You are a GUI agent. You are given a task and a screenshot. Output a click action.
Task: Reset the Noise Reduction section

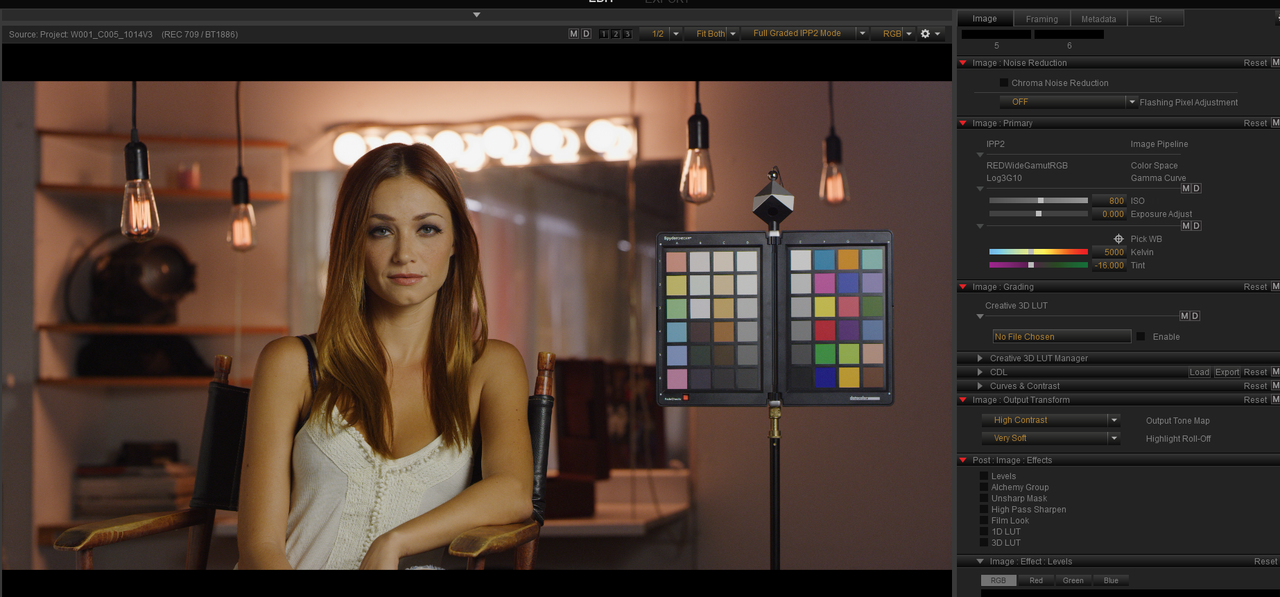click(1255, 63)
